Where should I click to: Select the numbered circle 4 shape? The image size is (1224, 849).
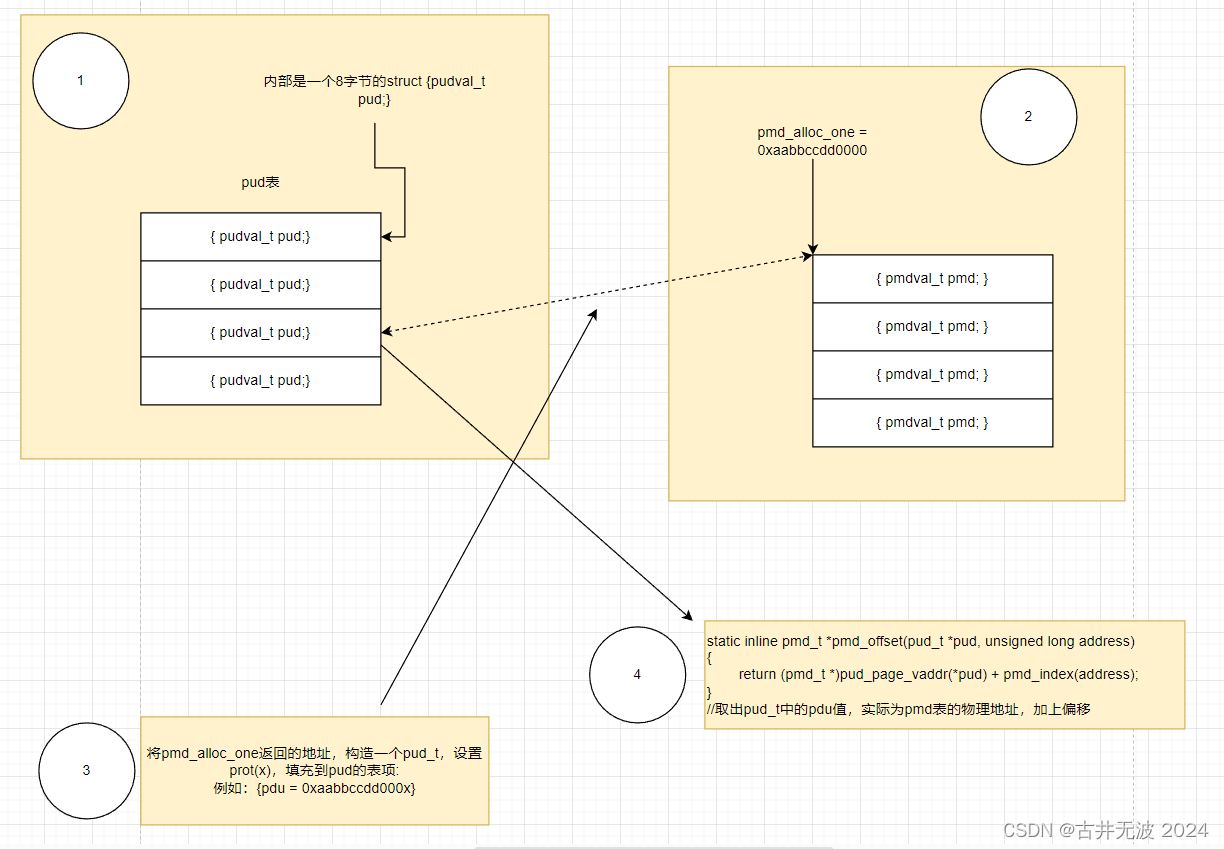637,674
